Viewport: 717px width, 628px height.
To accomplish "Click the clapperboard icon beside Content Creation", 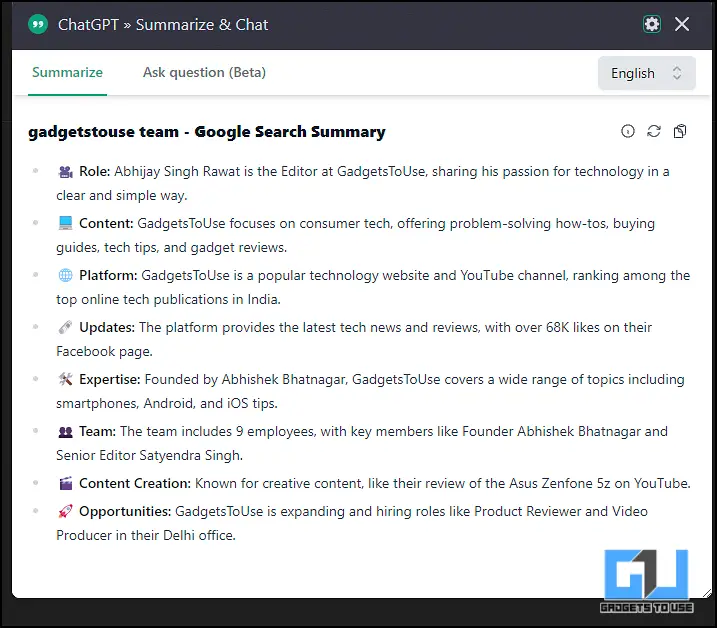I will pyautogui.click(x=65, y=483).
